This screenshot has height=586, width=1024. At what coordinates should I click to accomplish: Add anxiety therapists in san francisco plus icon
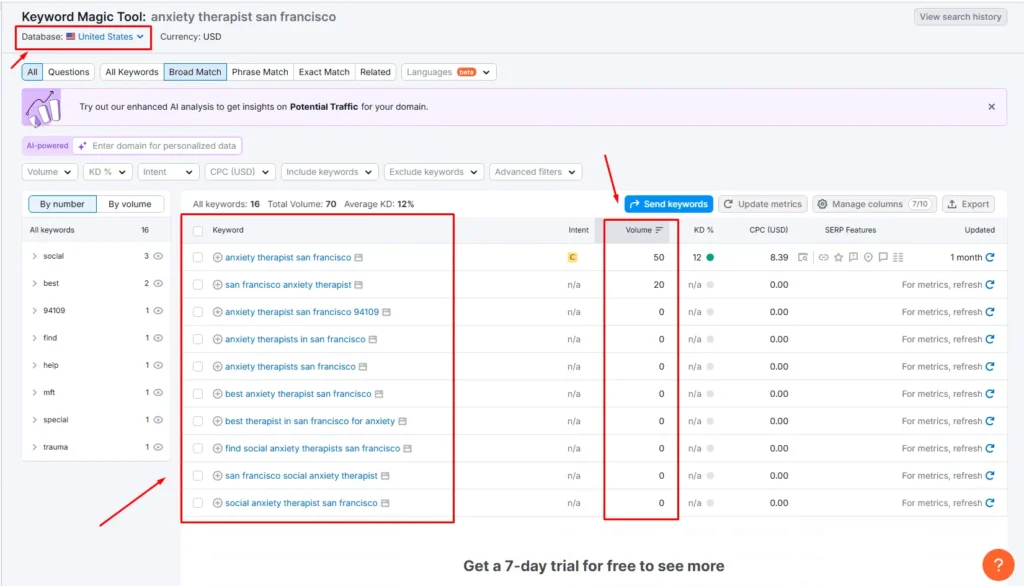(x=217, y=339)
